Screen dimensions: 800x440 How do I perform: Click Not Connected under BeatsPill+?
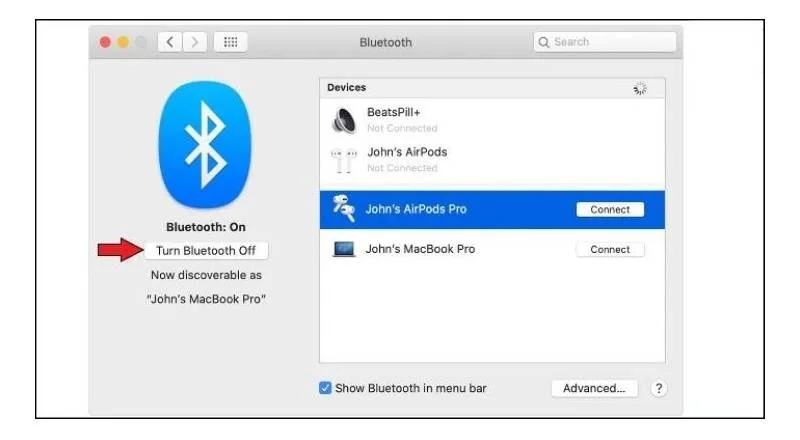[402, 128]
